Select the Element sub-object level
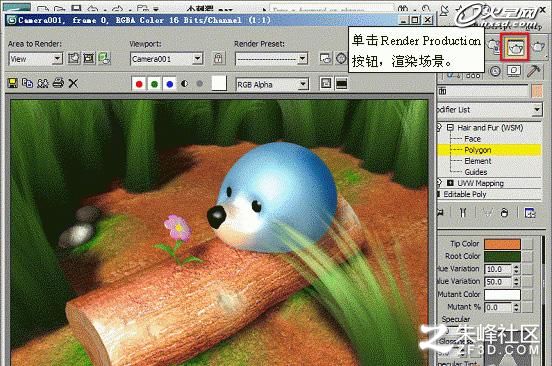The image size is (552, 366). tap(477, 161)
